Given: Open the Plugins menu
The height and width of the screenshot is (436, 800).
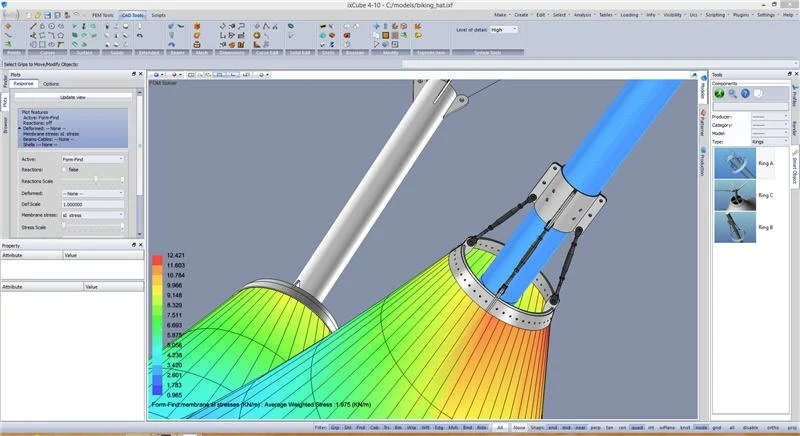Looking at the screenshot, I should click(742, 15).
